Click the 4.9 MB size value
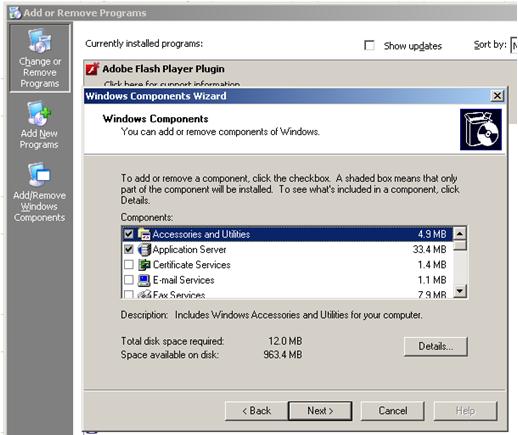The width and height of the screenshot is (518, 435). click(432, 234)
